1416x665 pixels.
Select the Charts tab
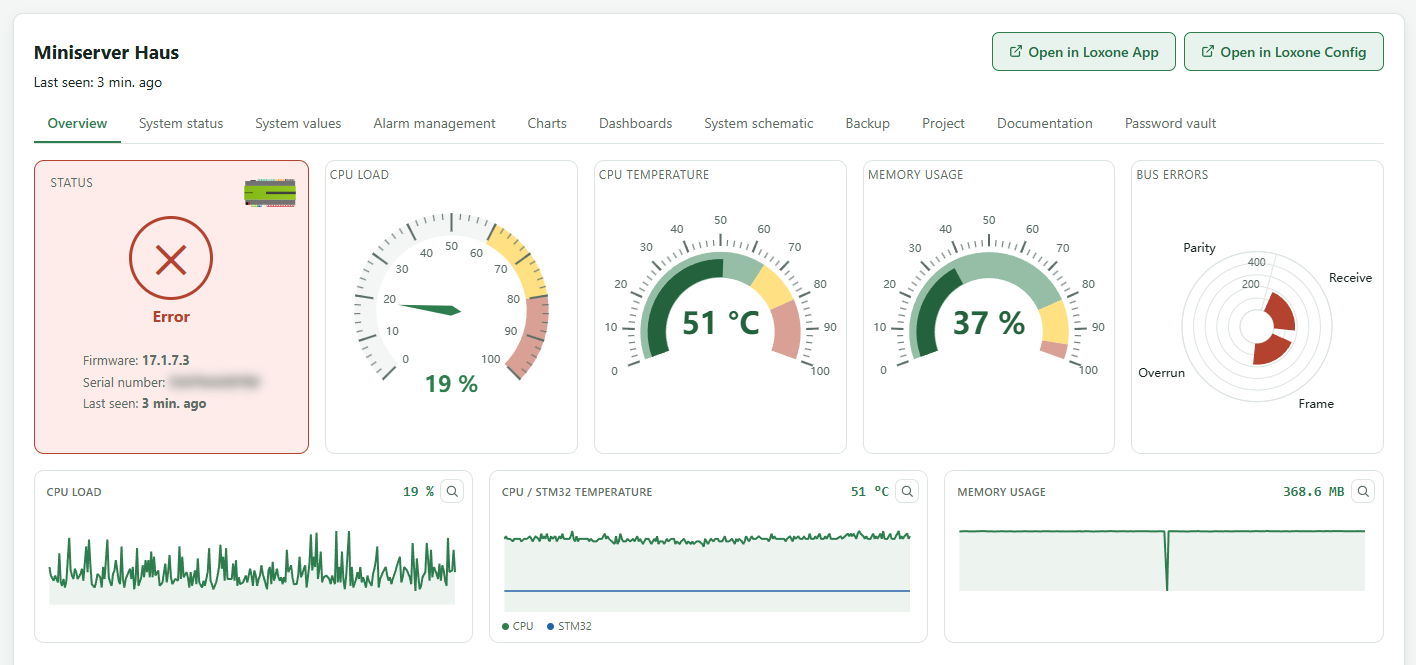coord(547,124)
